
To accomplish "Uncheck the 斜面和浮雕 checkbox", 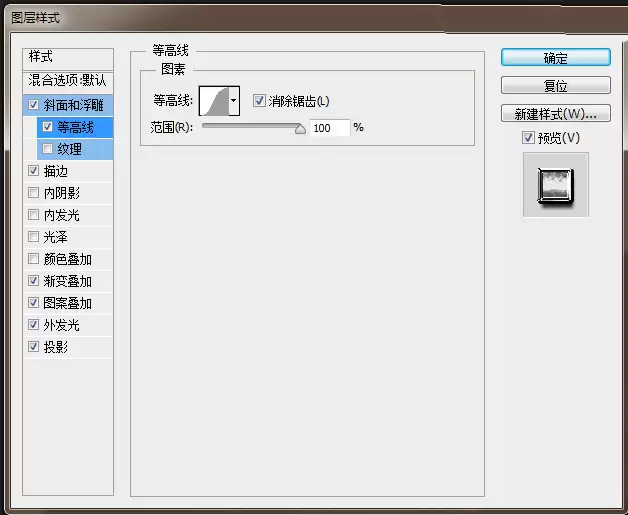I will tap(33, 105).
